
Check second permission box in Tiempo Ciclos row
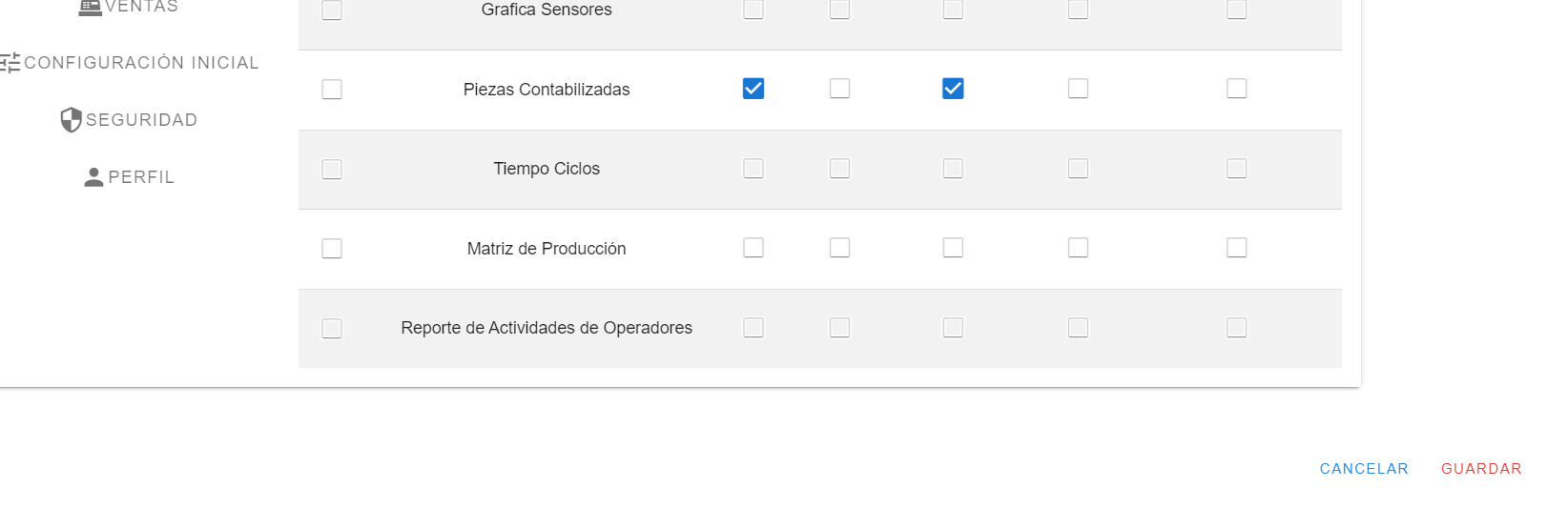(839, 169)
